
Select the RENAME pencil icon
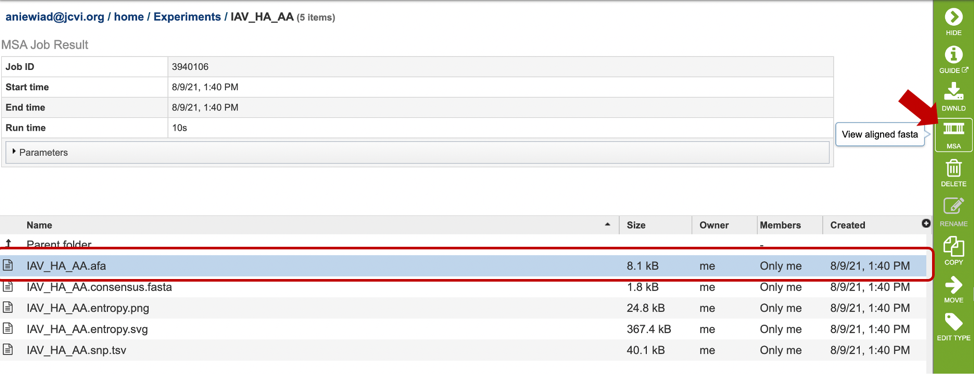[x=953, y=207]
